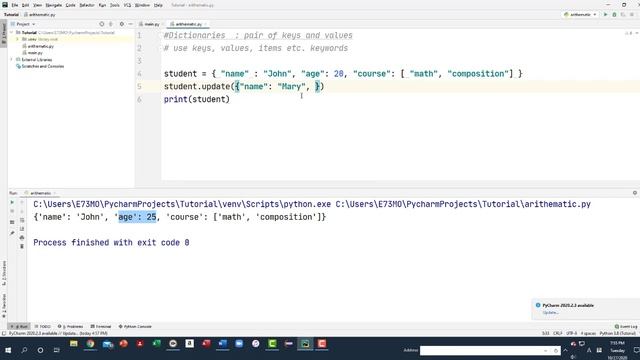Collapse the Tutorial root folder
Viewport: 640px width, 360px height.
[x=11, y=32]
